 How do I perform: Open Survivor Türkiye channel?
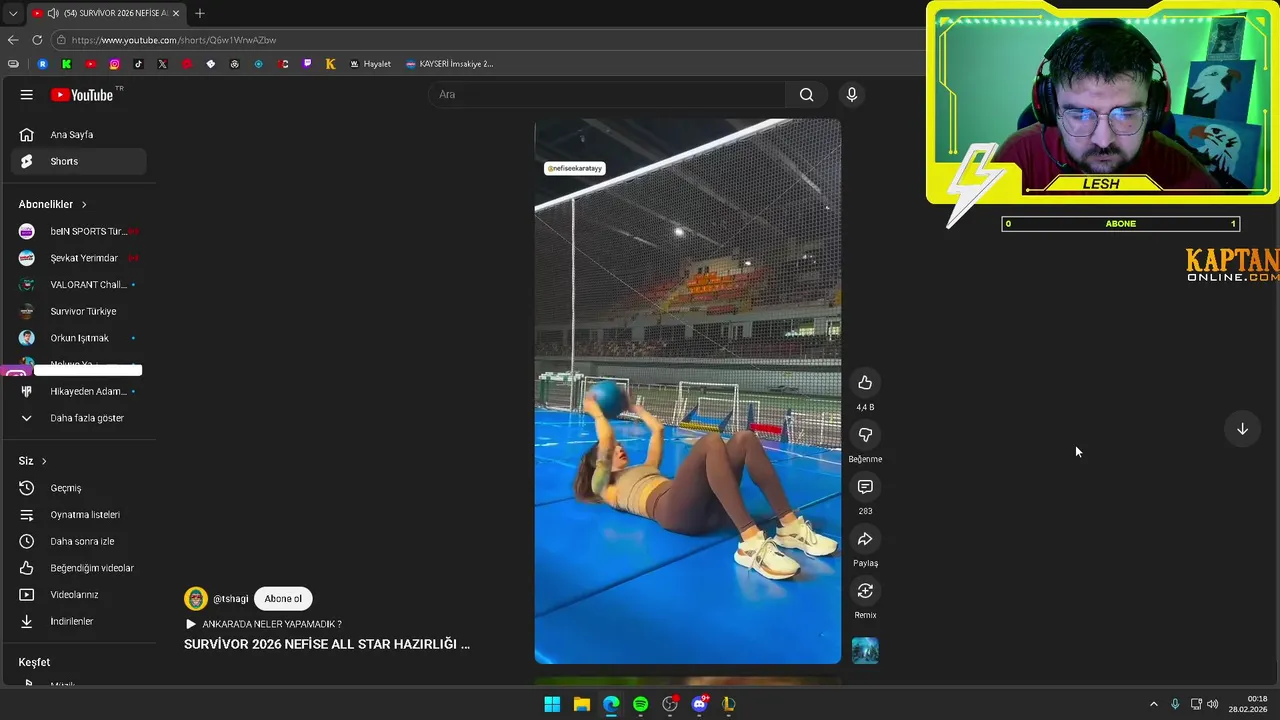pyautogui.click(x=78, y=311)
